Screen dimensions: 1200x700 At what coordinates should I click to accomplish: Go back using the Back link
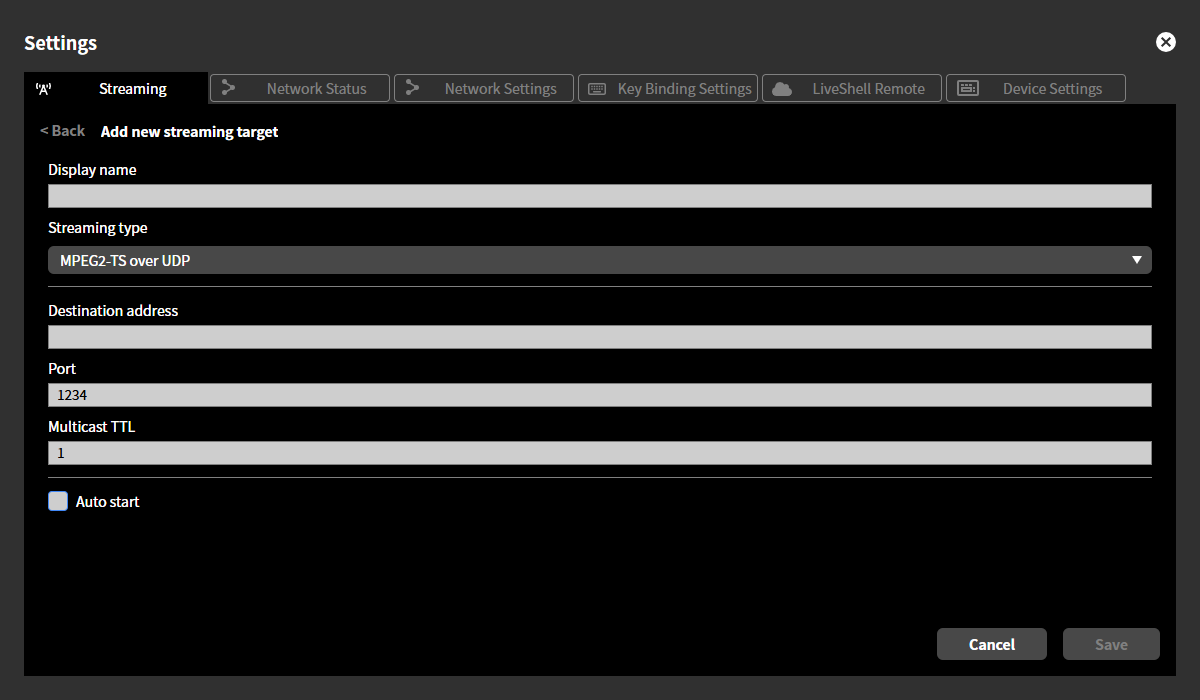[x=62, y=130]
